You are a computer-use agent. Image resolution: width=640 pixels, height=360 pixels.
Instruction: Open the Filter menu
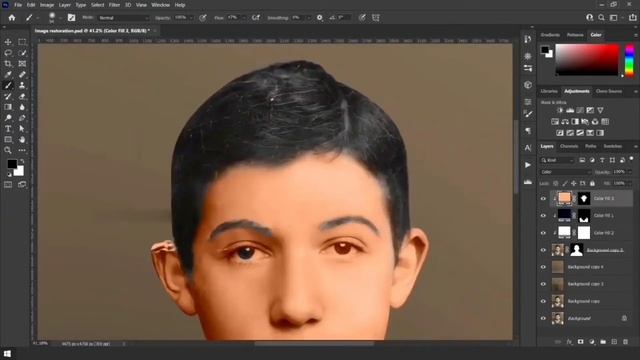click(x=114, y=5)
